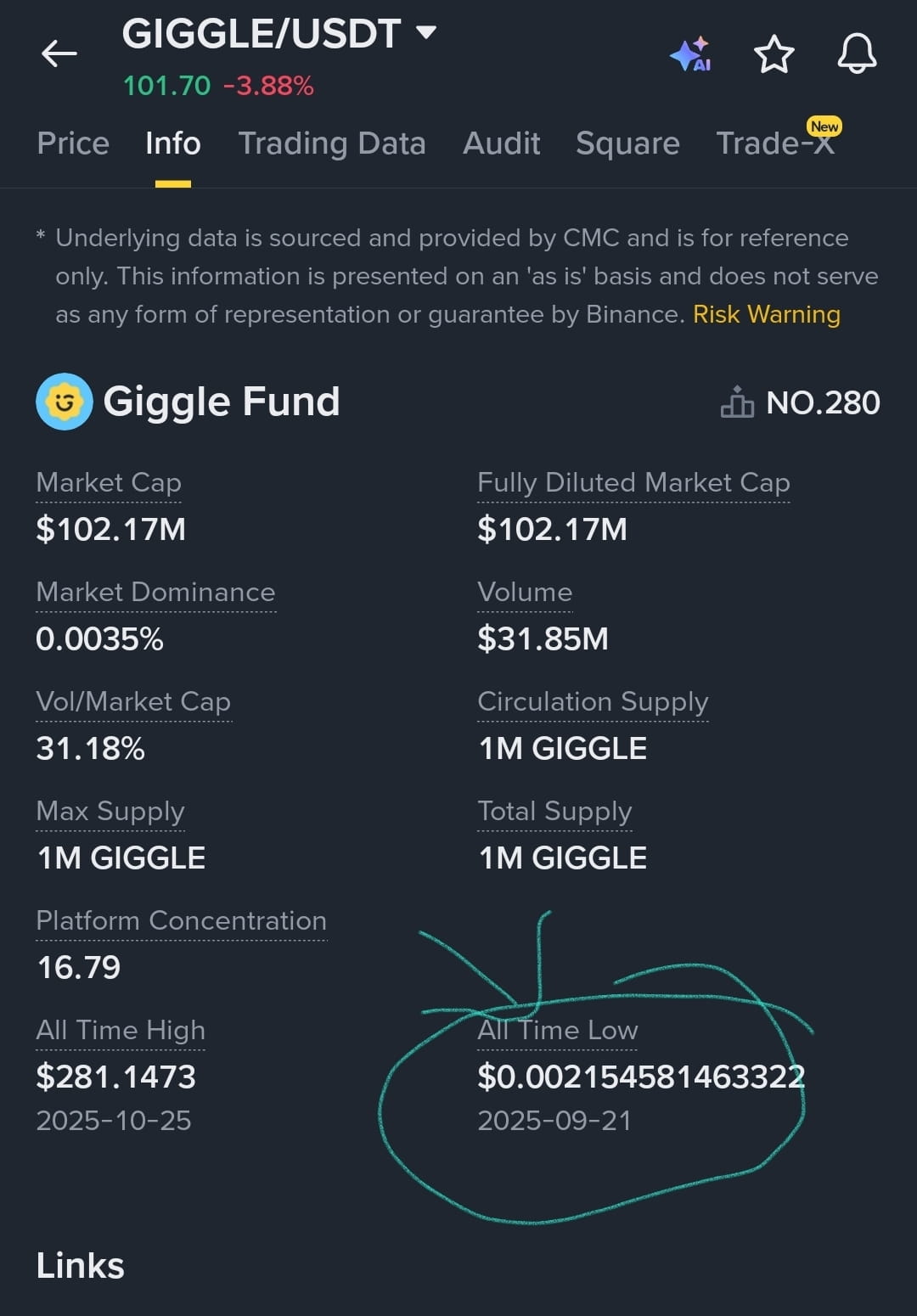Tap the ranking podium icon
Viewport: 917px width, 1316px height.
(736, 402)
